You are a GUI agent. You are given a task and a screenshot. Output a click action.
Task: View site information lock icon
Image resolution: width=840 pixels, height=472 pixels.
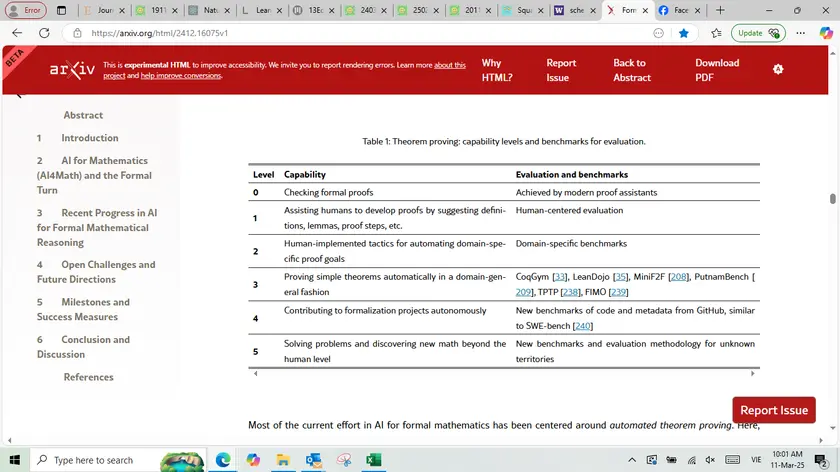click(77, 33)
